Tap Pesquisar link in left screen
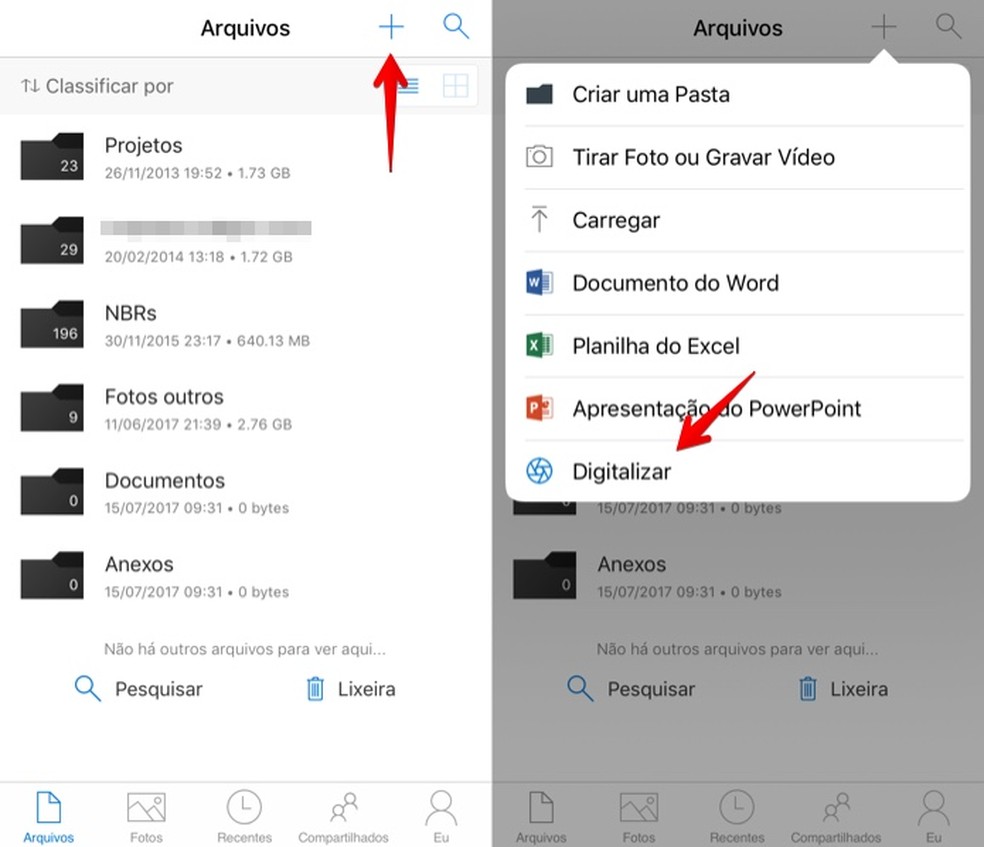The height and width of the screenshot is (847, 984). click(139, 689)
